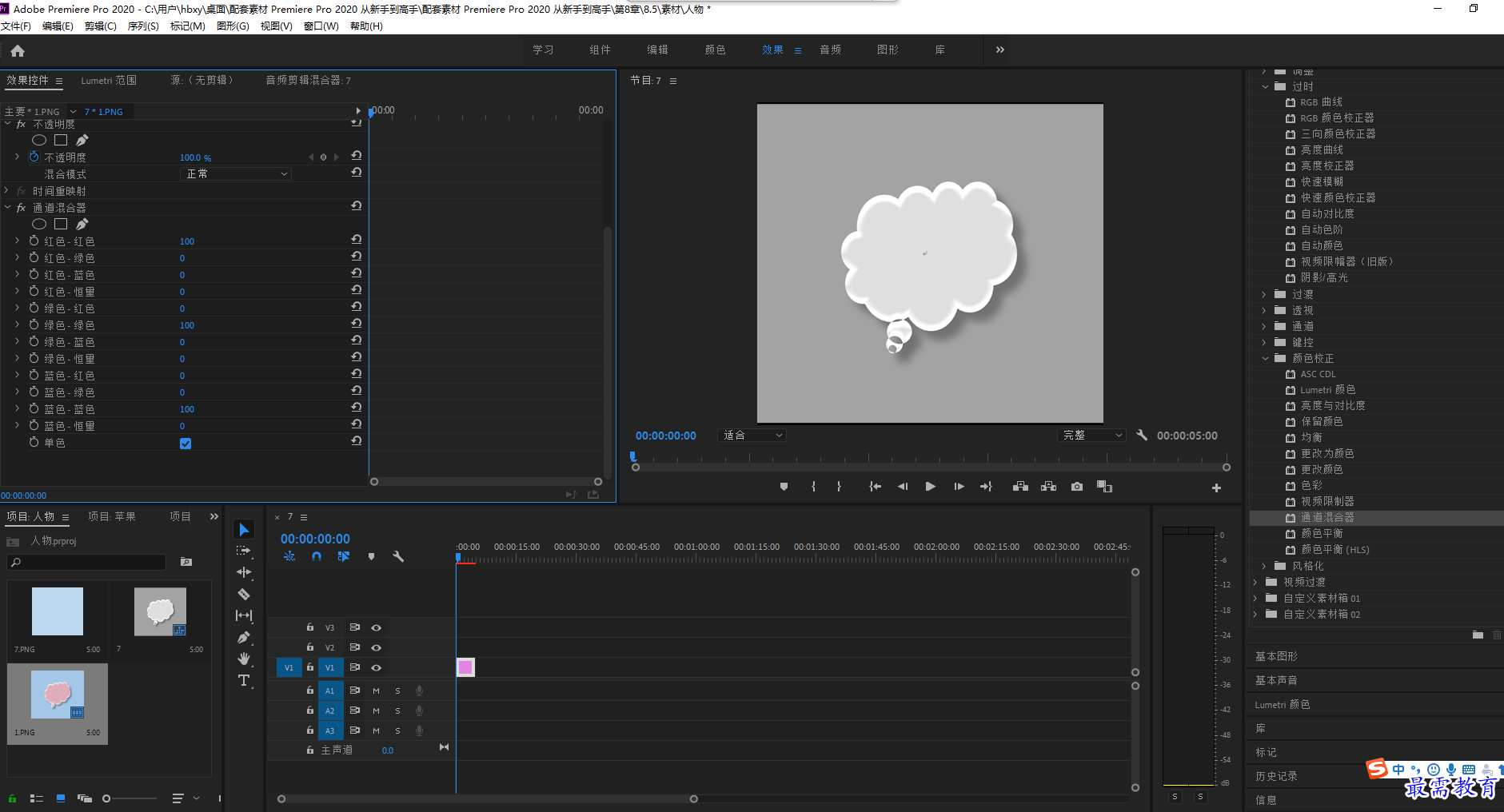Create ellipse mask under Channel Mixer
This screenshot has width=1504, height=812.
tap(39, 224)
